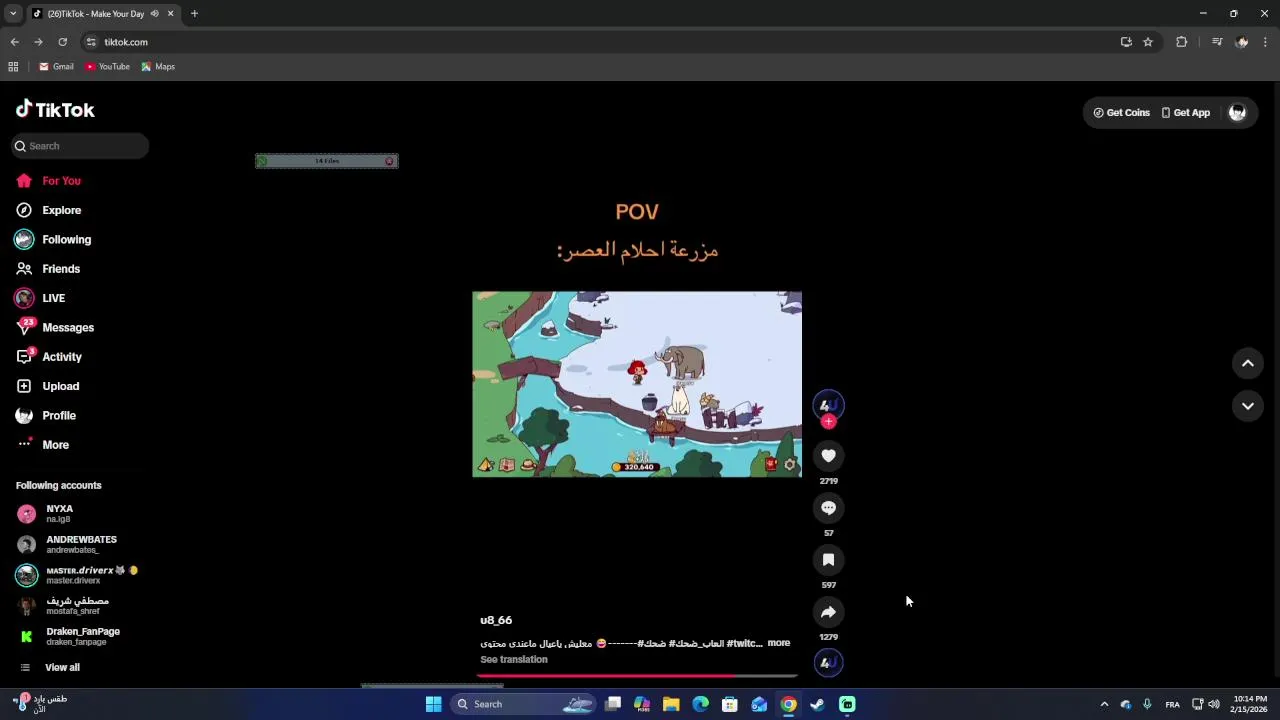1280x720 pixels.
Task: Open Draken_FanPage followed account
Action: 68,636
